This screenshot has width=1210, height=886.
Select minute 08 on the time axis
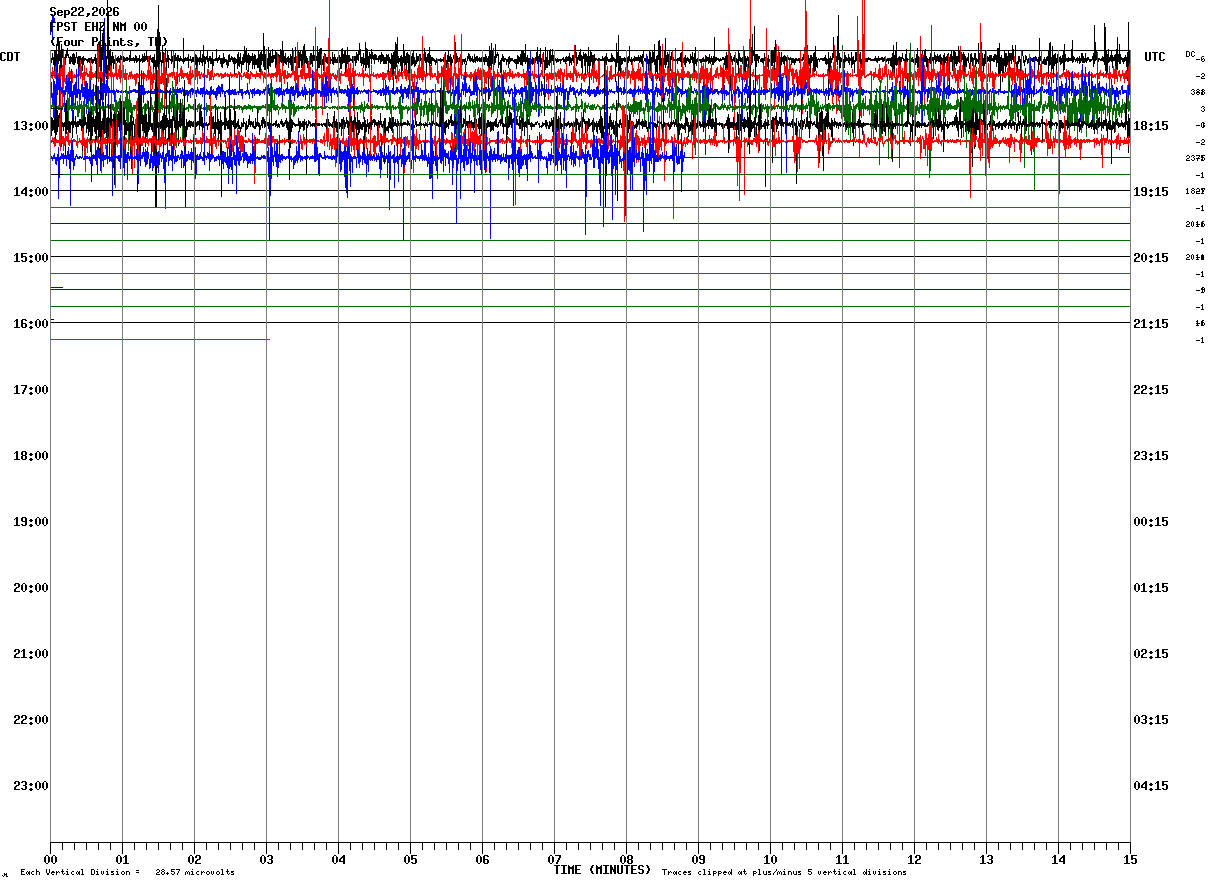[x=626, y=859]
